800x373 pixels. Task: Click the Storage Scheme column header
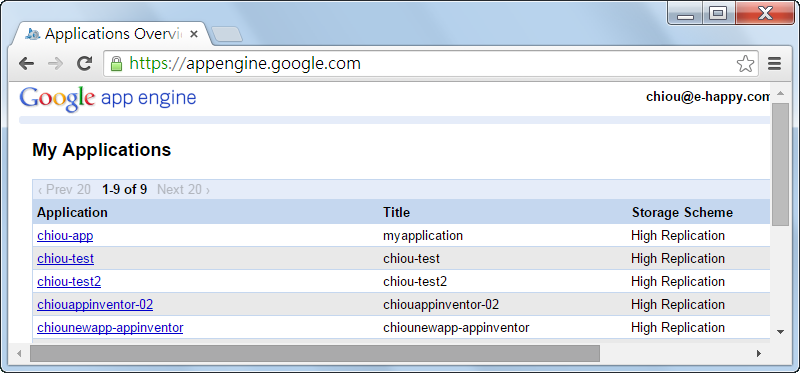[682, 212]
